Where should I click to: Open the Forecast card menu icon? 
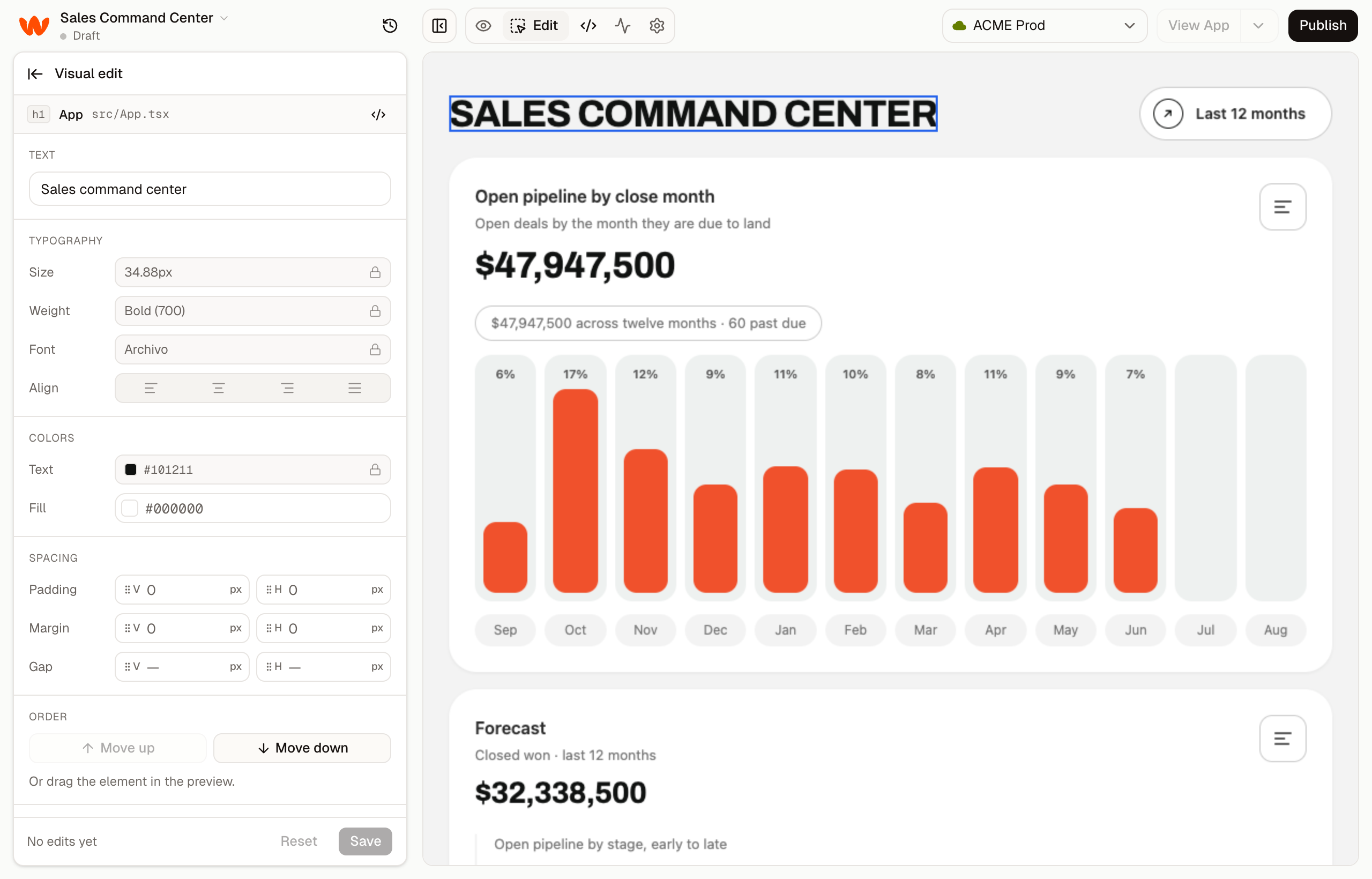[x=1282, y=739]
